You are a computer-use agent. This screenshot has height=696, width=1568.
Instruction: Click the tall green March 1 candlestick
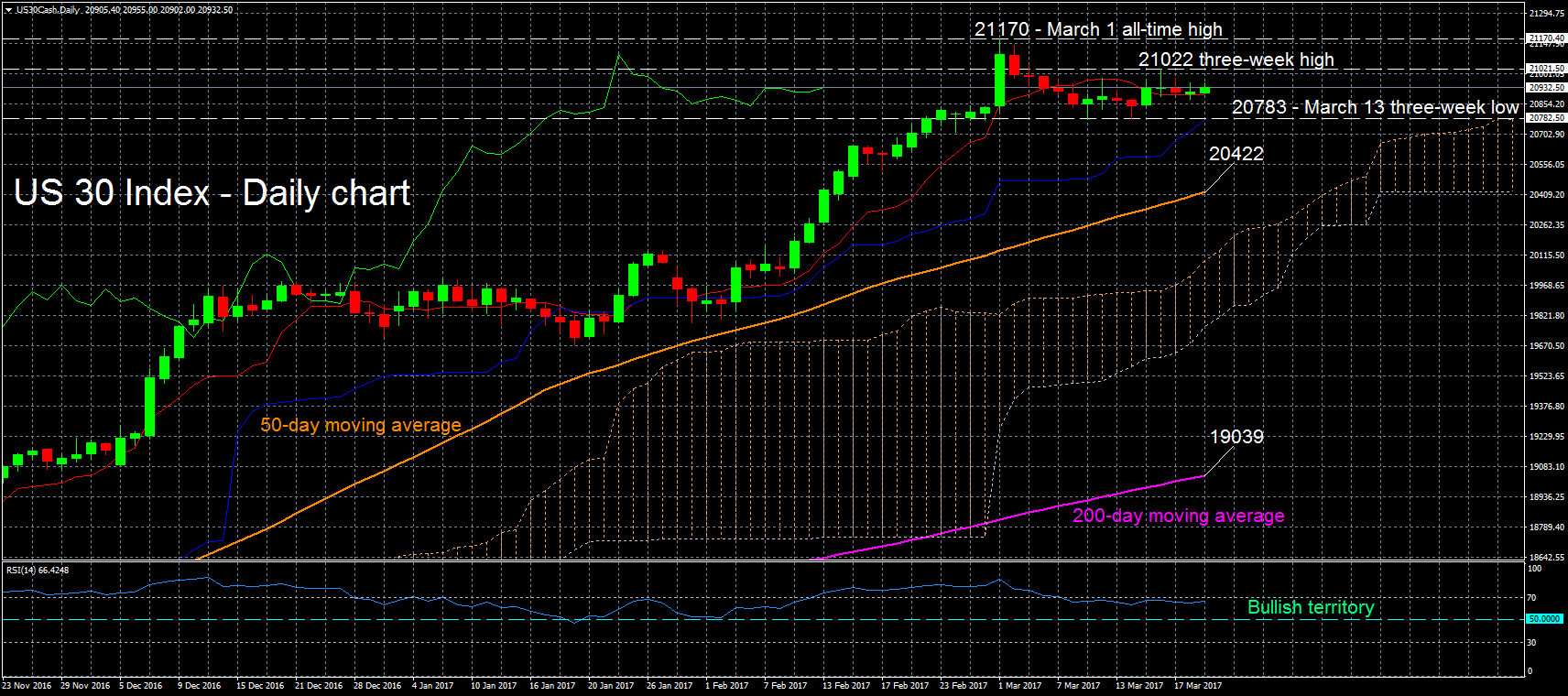[x=1000, y=81]
